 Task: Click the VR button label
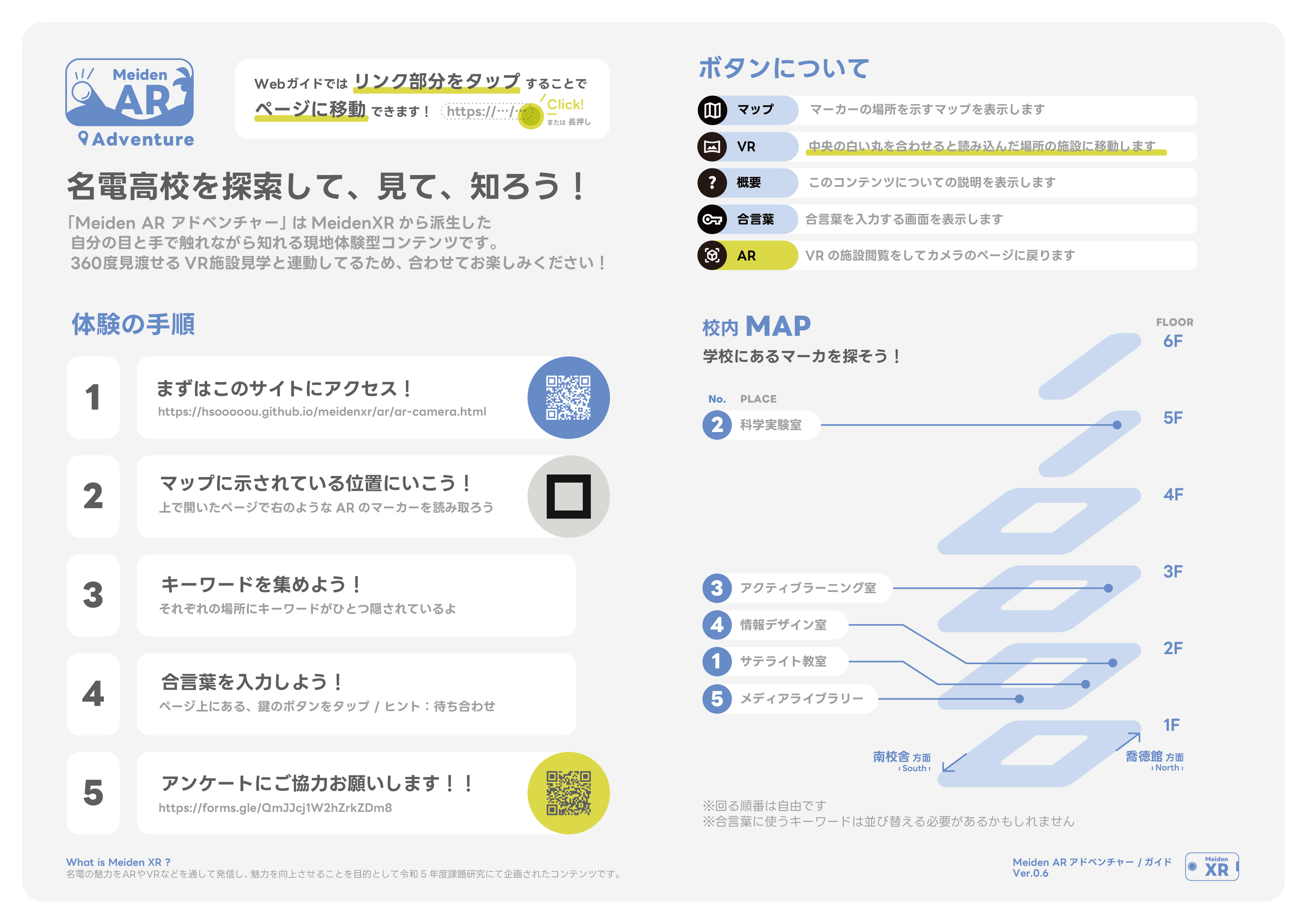[x=746, y=147]
